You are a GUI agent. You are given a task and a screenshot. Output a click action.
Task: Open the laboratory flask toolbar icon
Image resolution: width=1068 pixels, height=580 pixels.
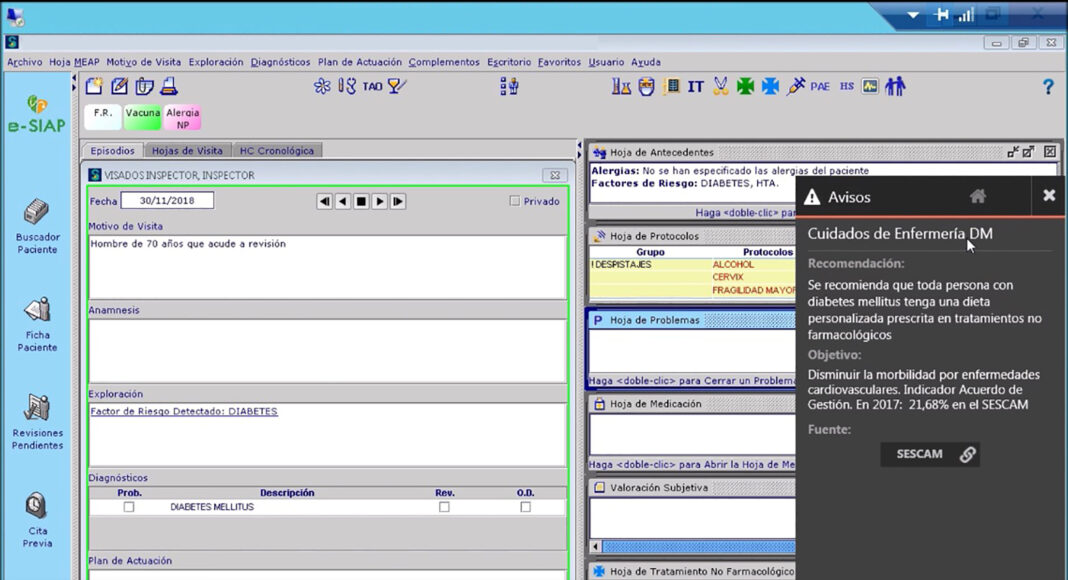[621, 87]
